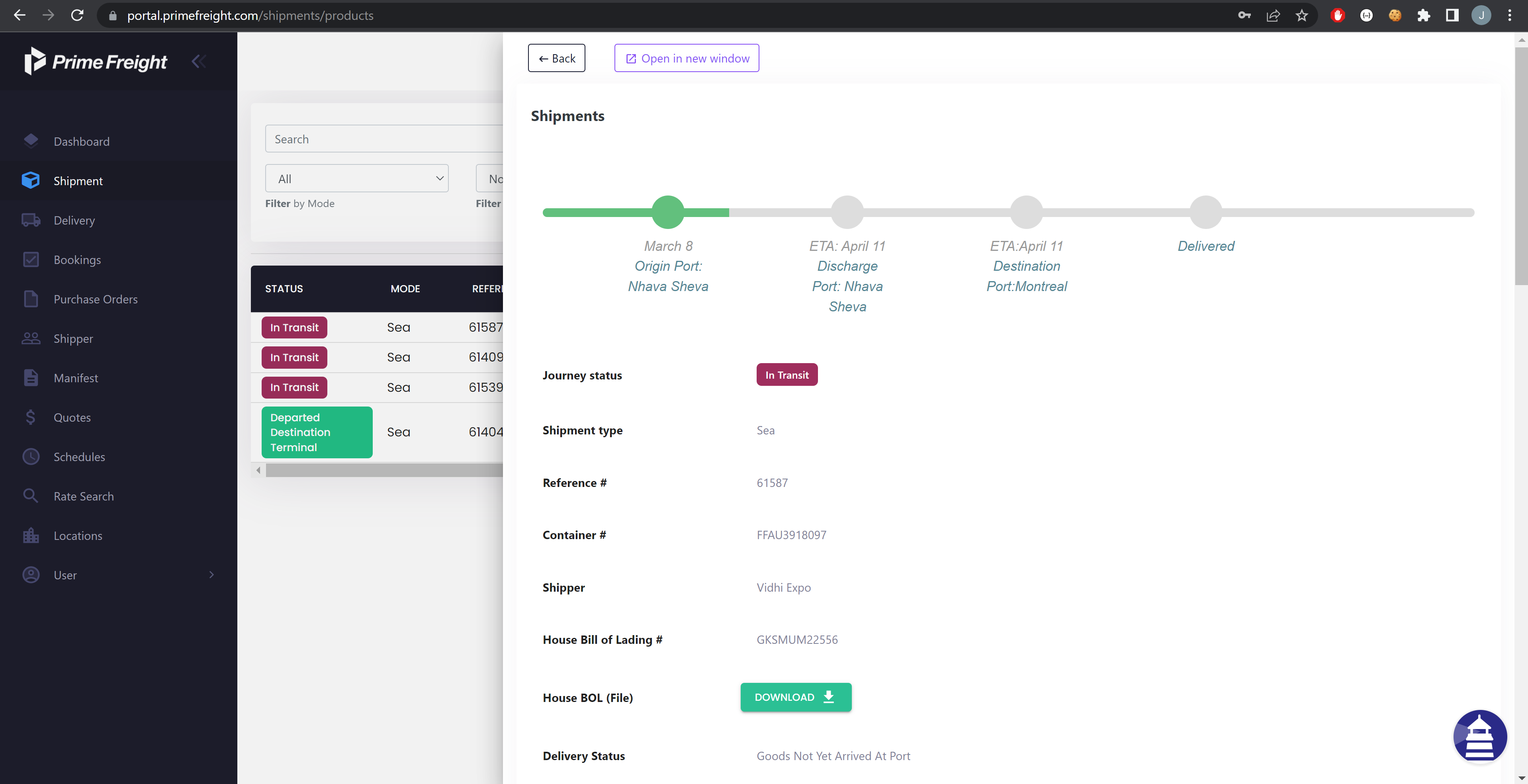Click House Bill of Lading GKSMUM22556

coord(797,639)
